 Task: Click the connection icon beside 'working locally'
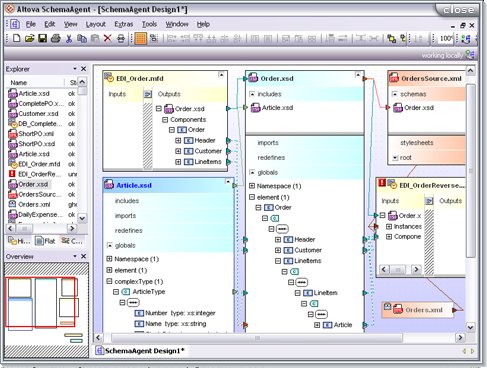coord(470,55)
